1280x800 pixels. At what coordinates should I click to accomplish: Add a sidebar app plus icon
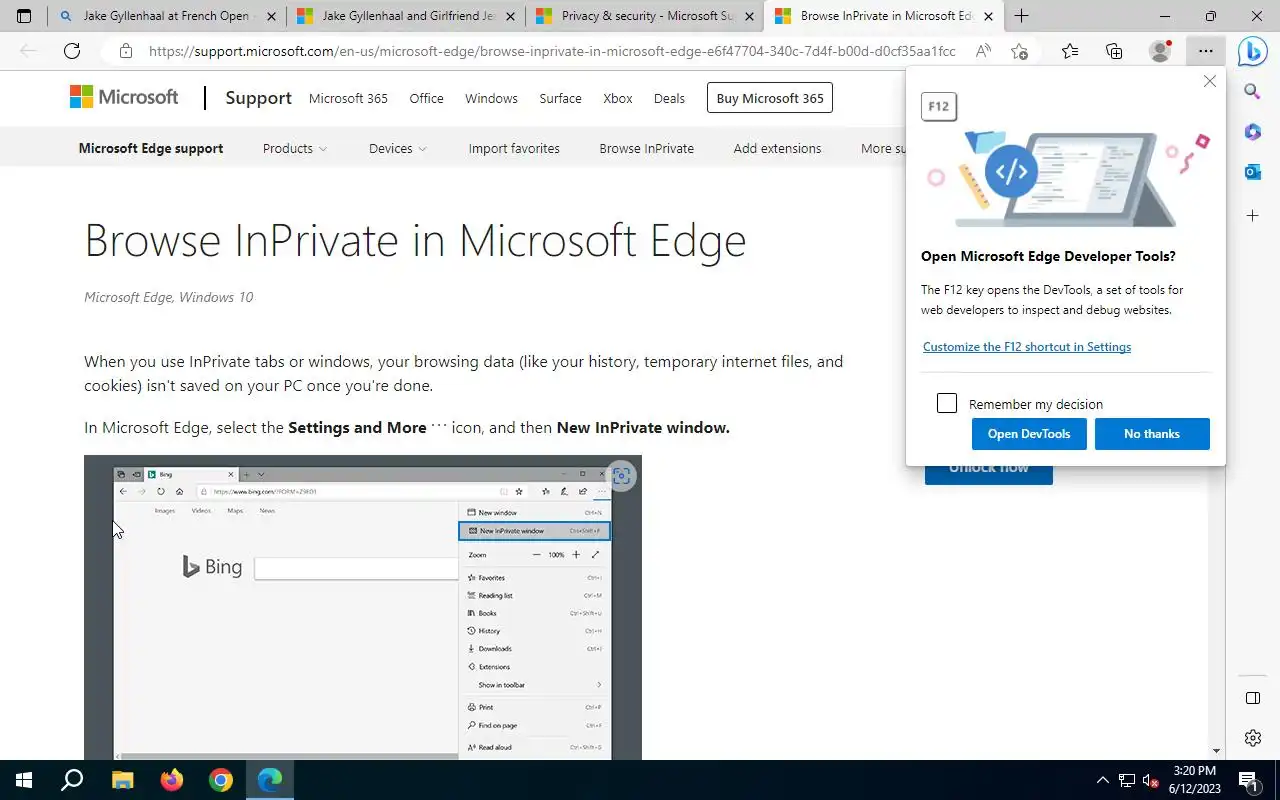pos(1252,215)
